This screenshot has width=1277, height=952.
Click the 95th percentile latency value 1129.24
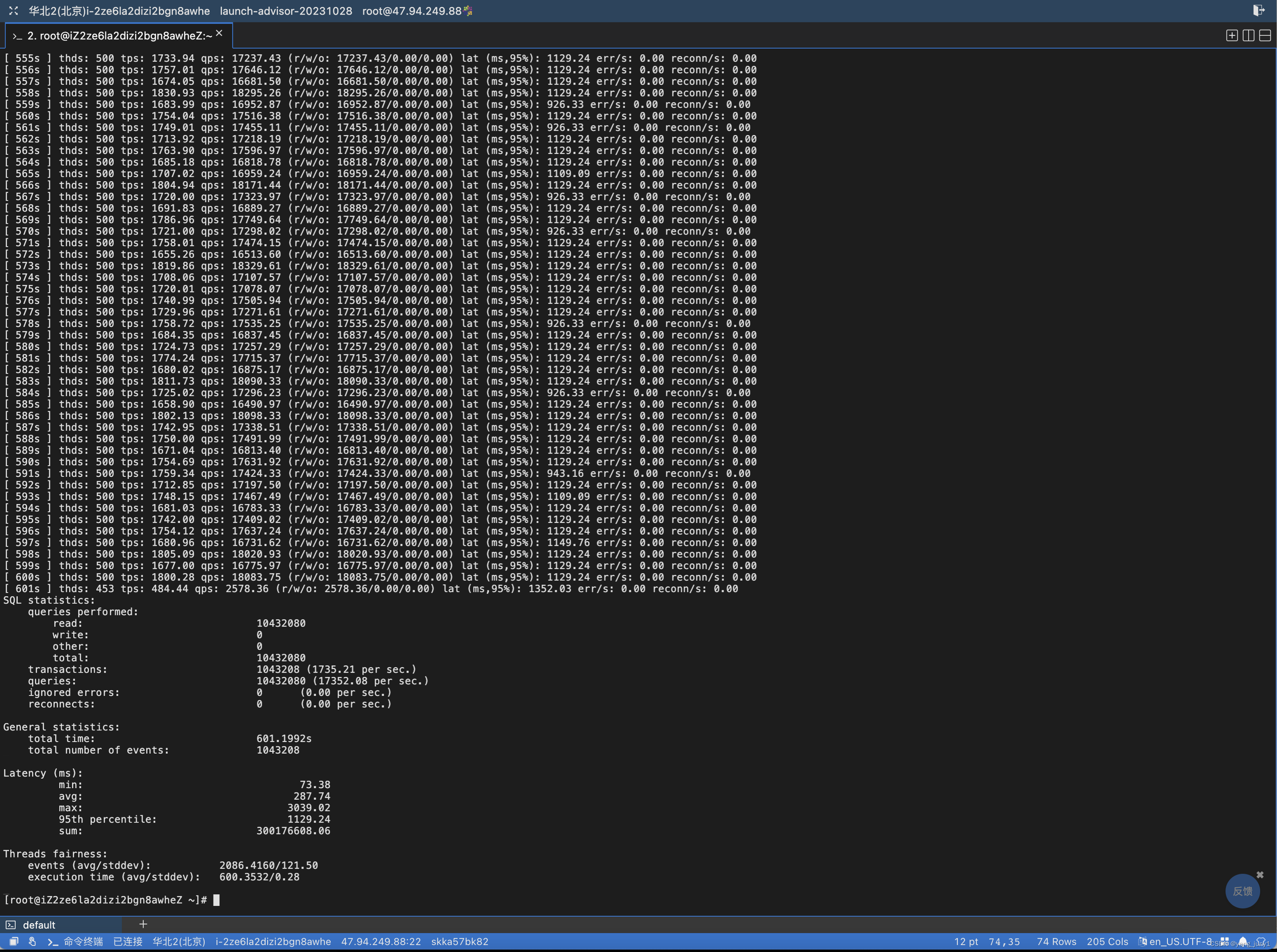click(309, 819)
